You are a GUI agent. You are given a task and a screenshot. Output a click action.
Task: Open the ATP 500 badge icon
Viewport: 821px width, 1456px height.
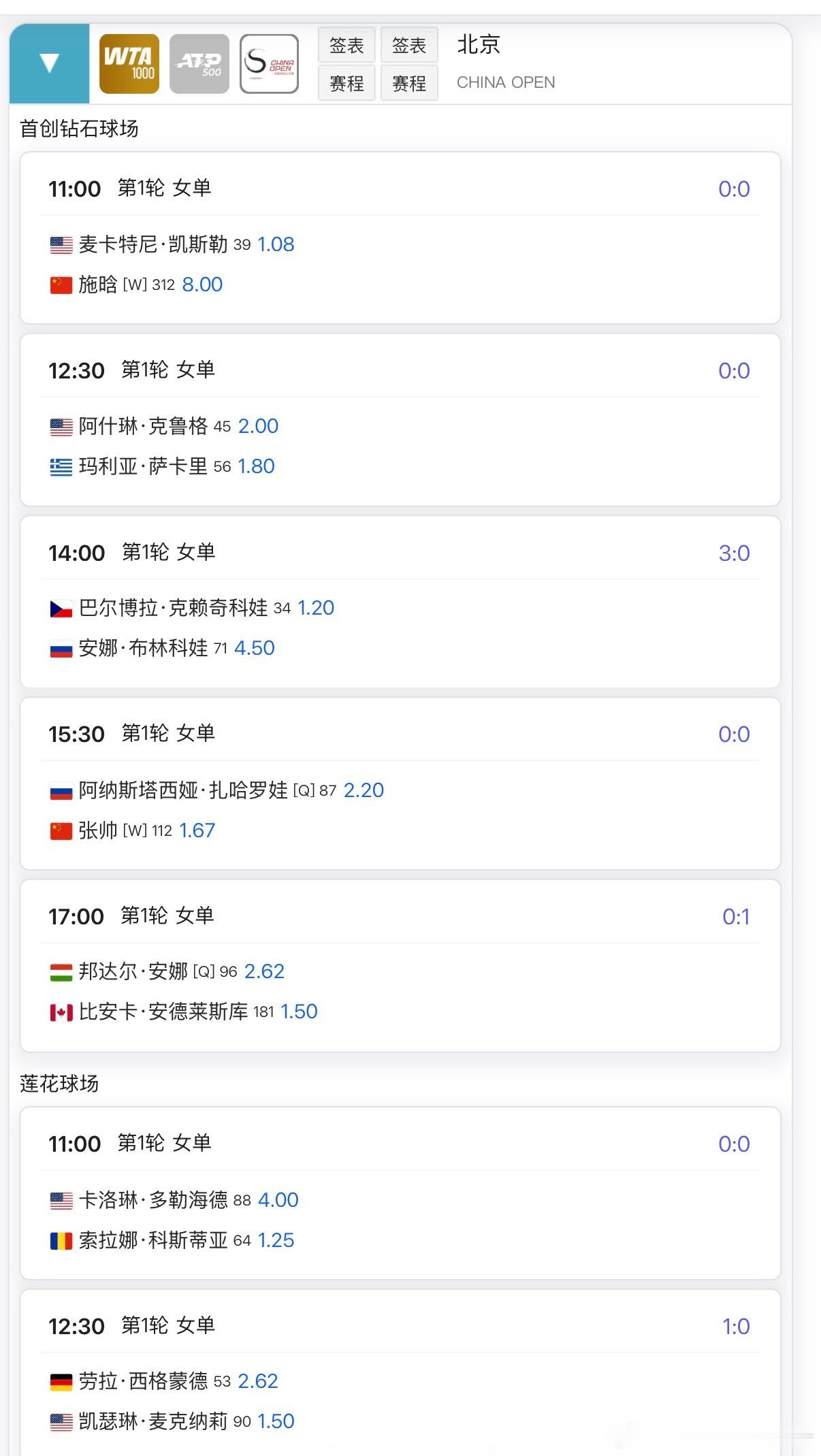tap(199, 64)
